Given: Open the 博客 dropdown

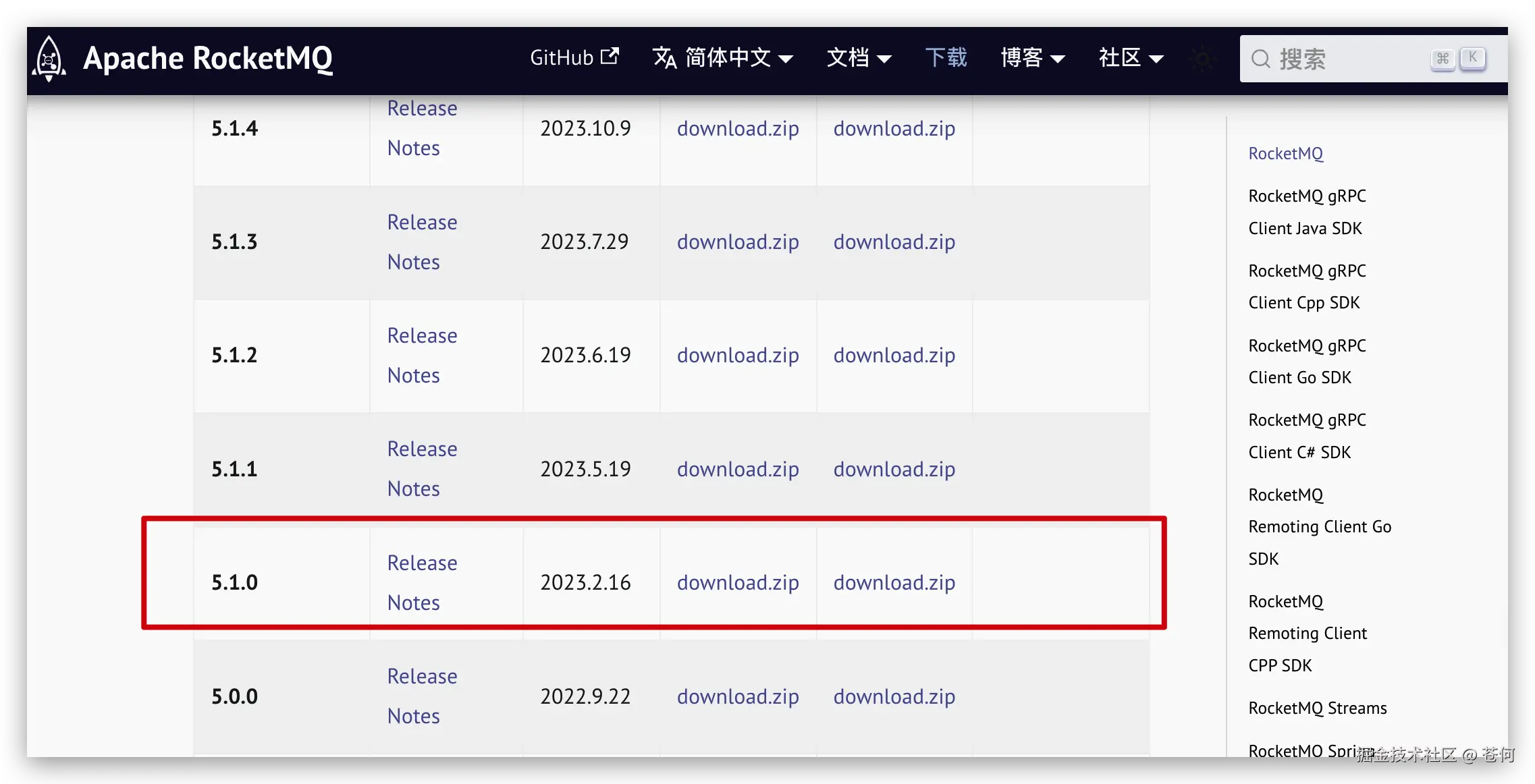Looking at the screenshot, I should pos(1033,59).
